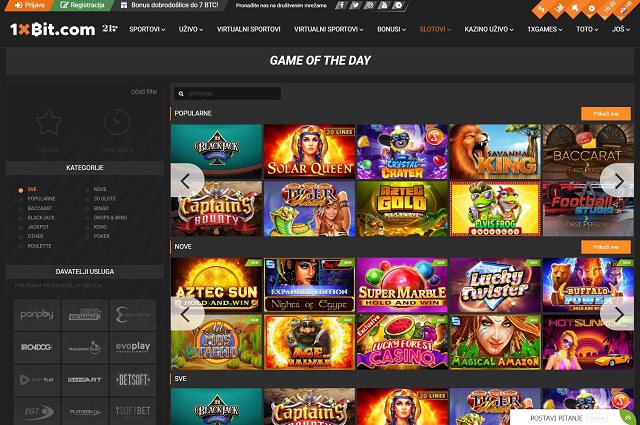Open the welcome bonus 7 BTC link
This screenshot has height=425, width=640.
point(169,5)
